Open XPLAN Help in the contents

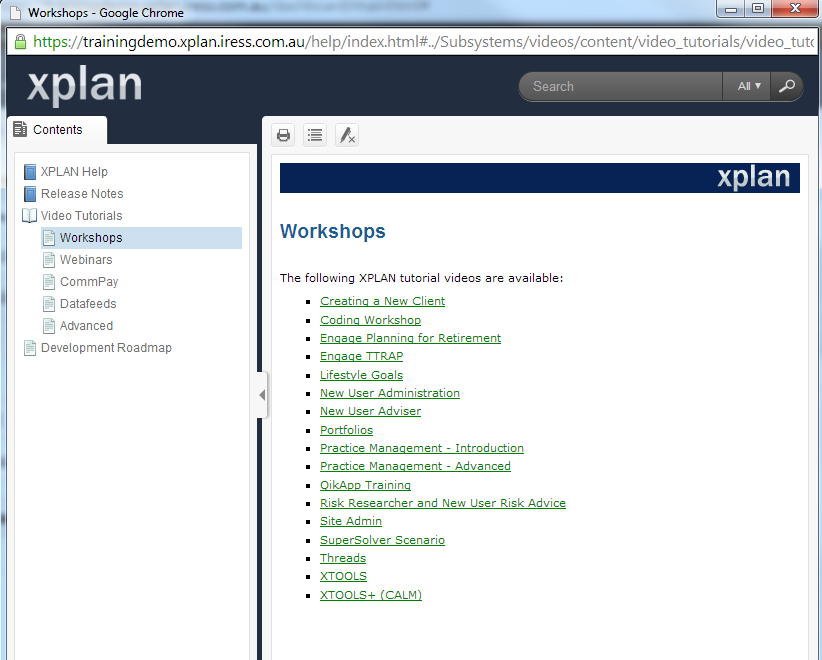tap(74, 171)
